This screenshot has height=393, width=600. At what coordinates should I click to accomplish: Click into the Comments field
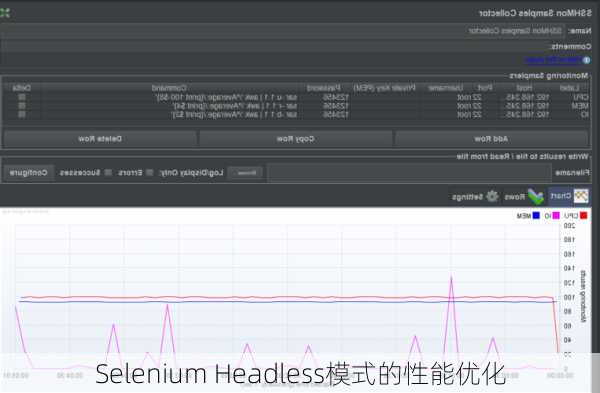(x=276, y=46)
